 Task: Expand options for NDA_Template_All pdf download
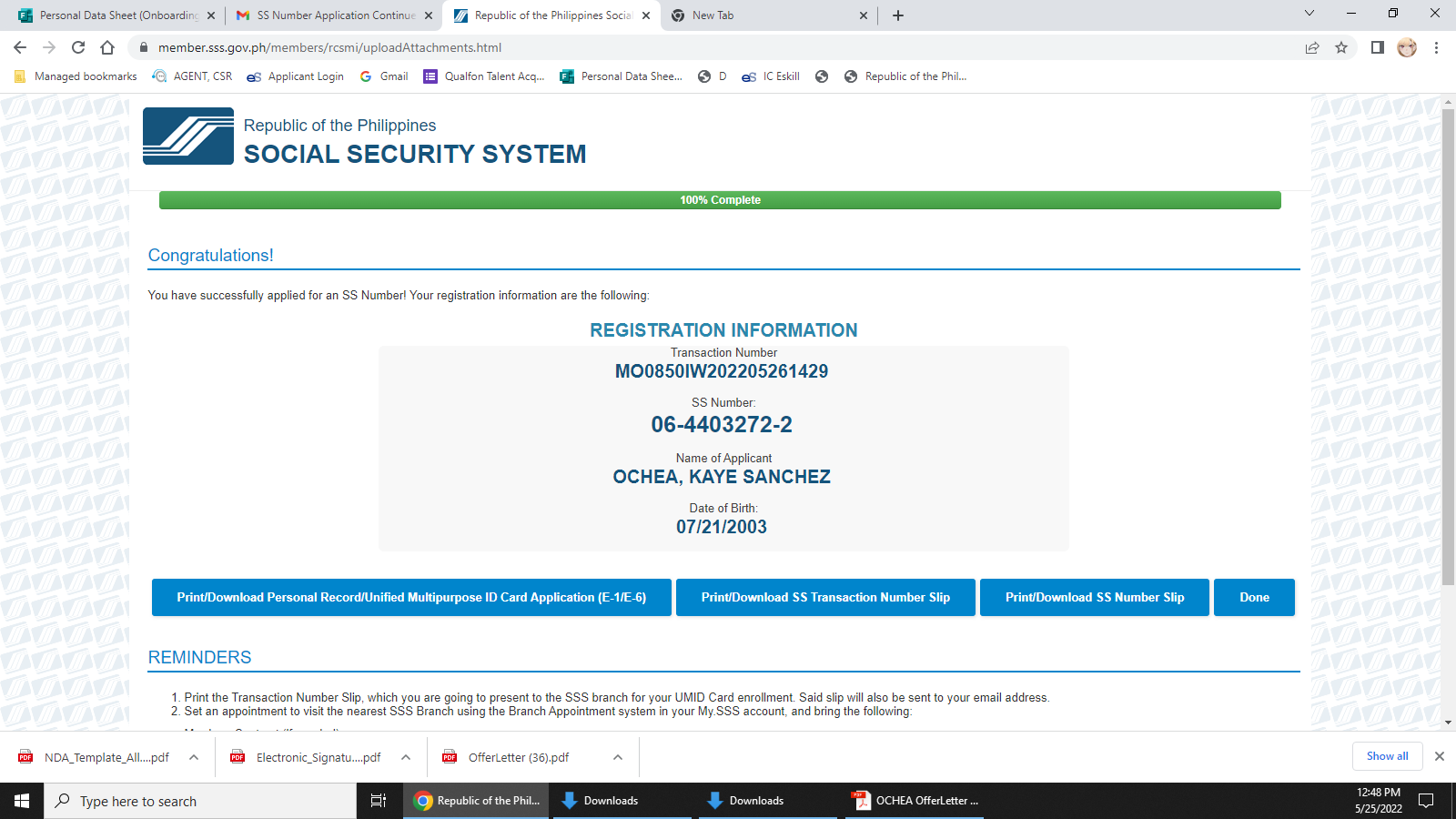coord(194,757)
